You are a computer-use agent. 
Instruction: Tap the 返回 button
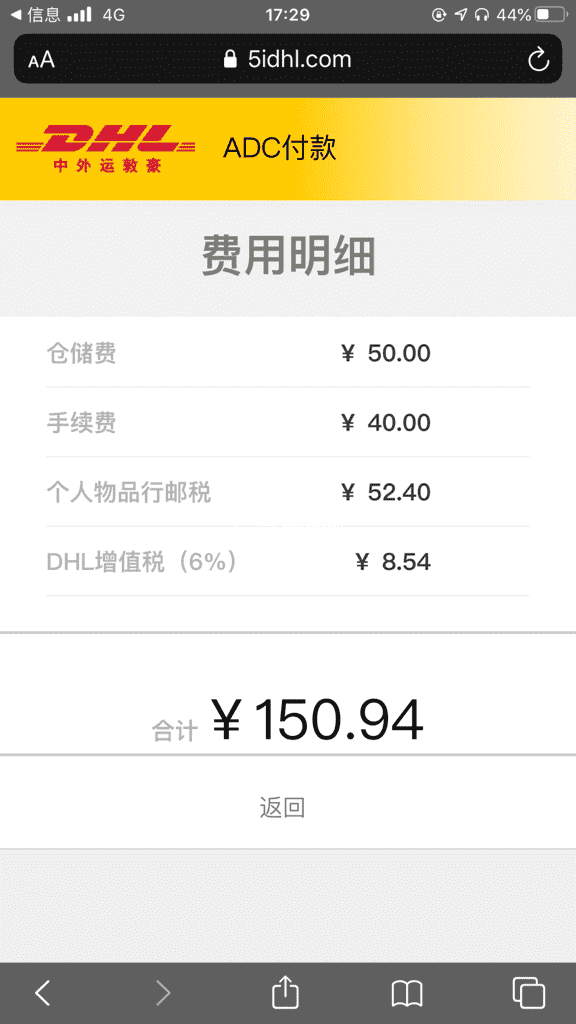click(x=282, y=808)
